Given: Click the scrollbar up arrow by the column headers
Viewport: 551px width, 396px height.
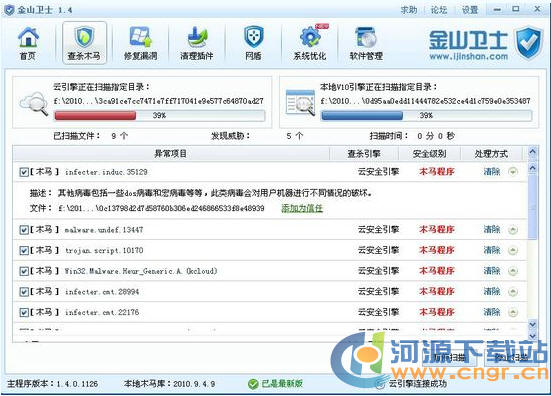Looking at the screenshot, I should tap(532, 152).
